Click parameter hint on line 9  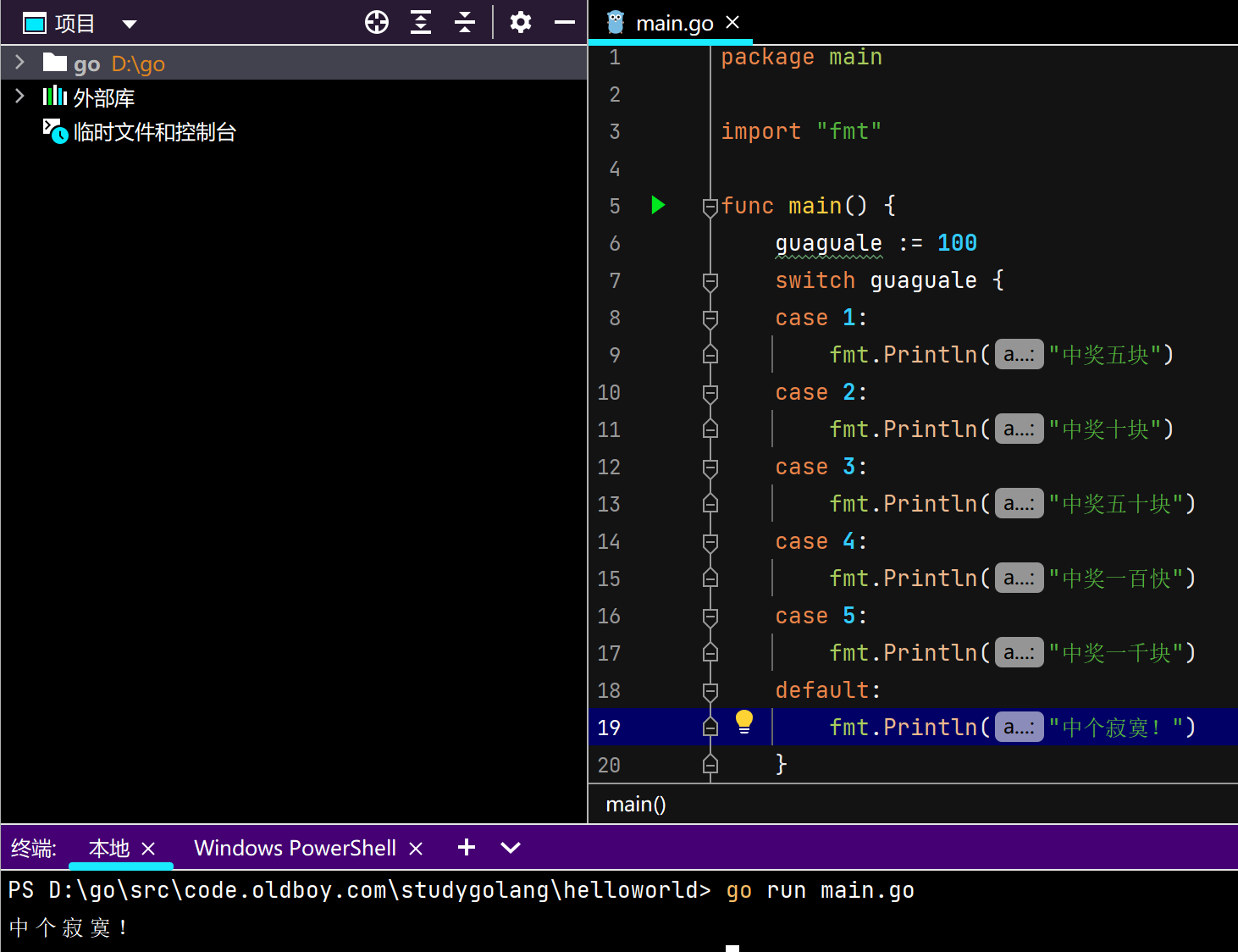tap(1019, 355)
